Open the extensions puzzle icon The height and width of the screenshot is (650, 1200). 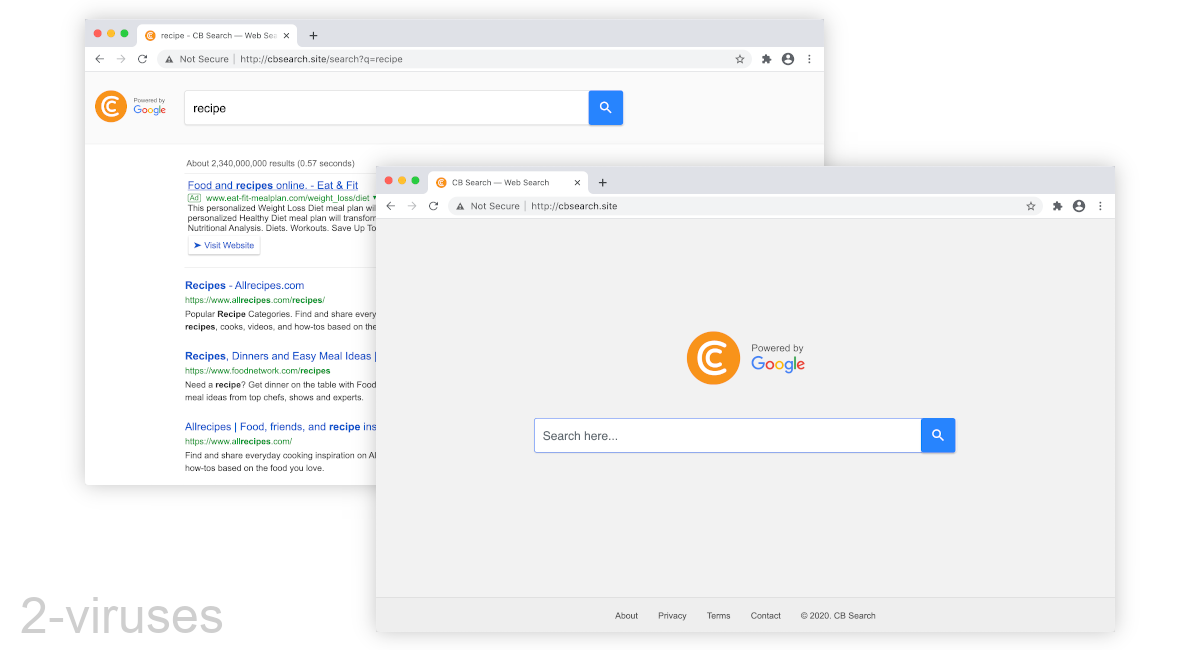1056,205
